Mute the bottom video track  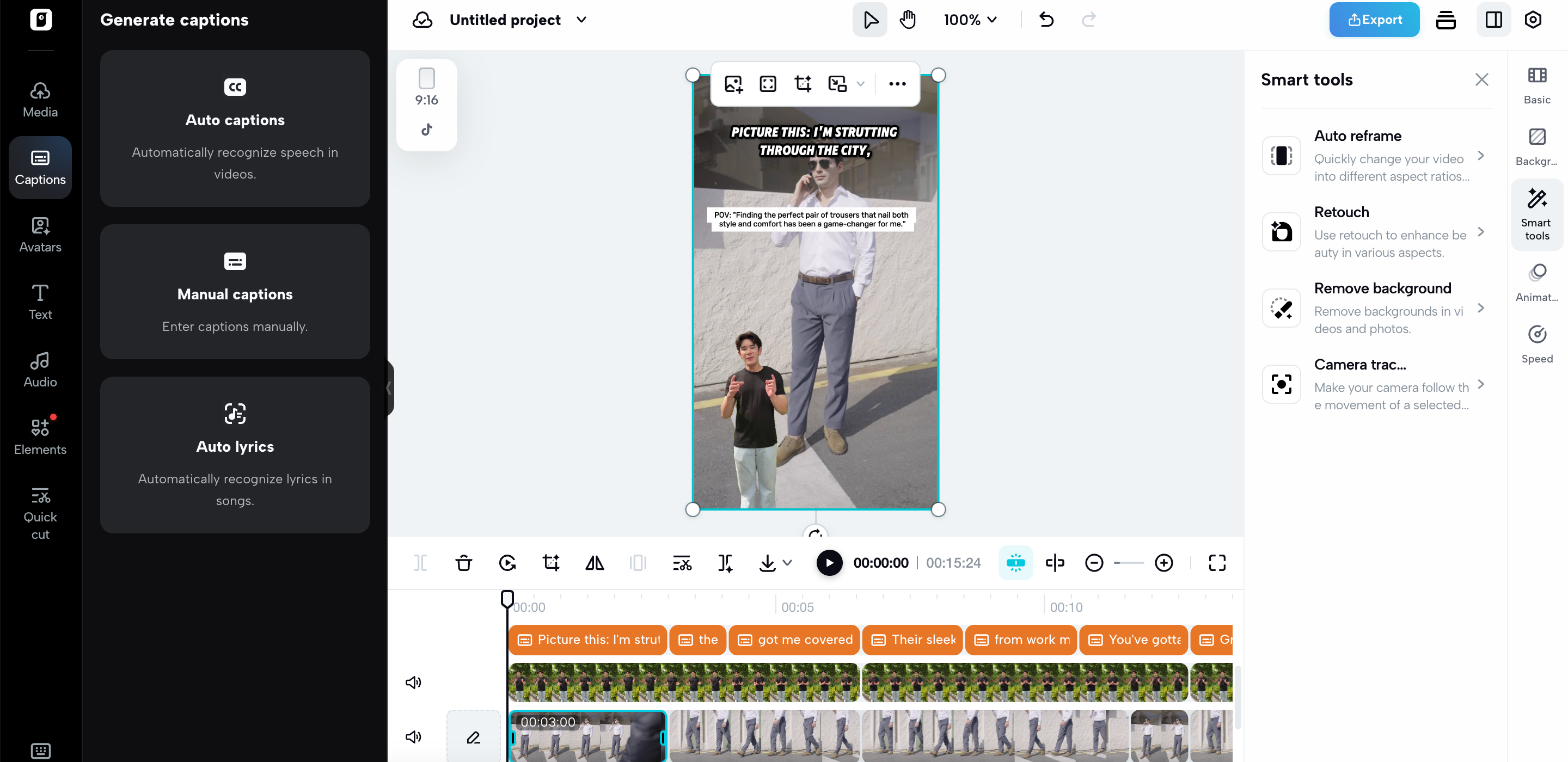413,737
